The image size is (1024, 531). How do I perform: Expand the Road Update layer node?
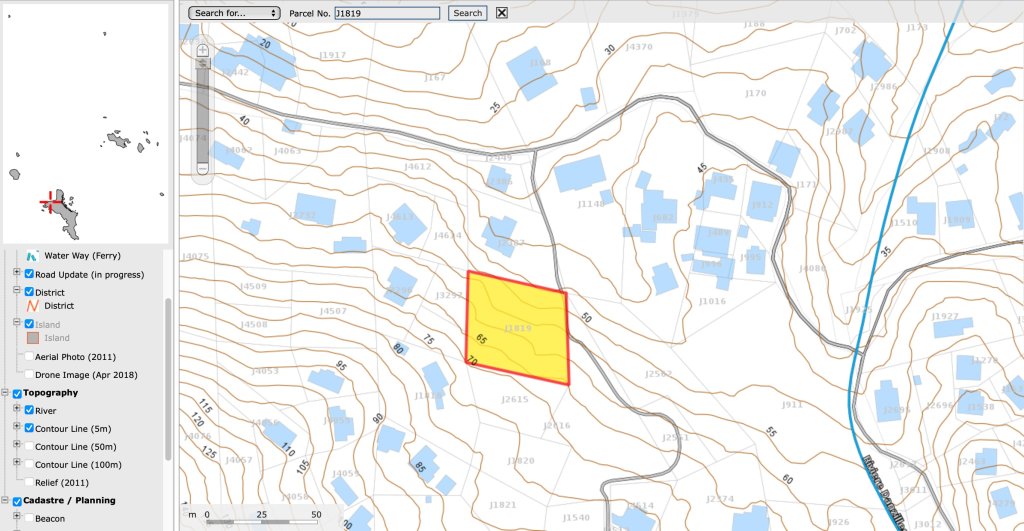point(16,274)
